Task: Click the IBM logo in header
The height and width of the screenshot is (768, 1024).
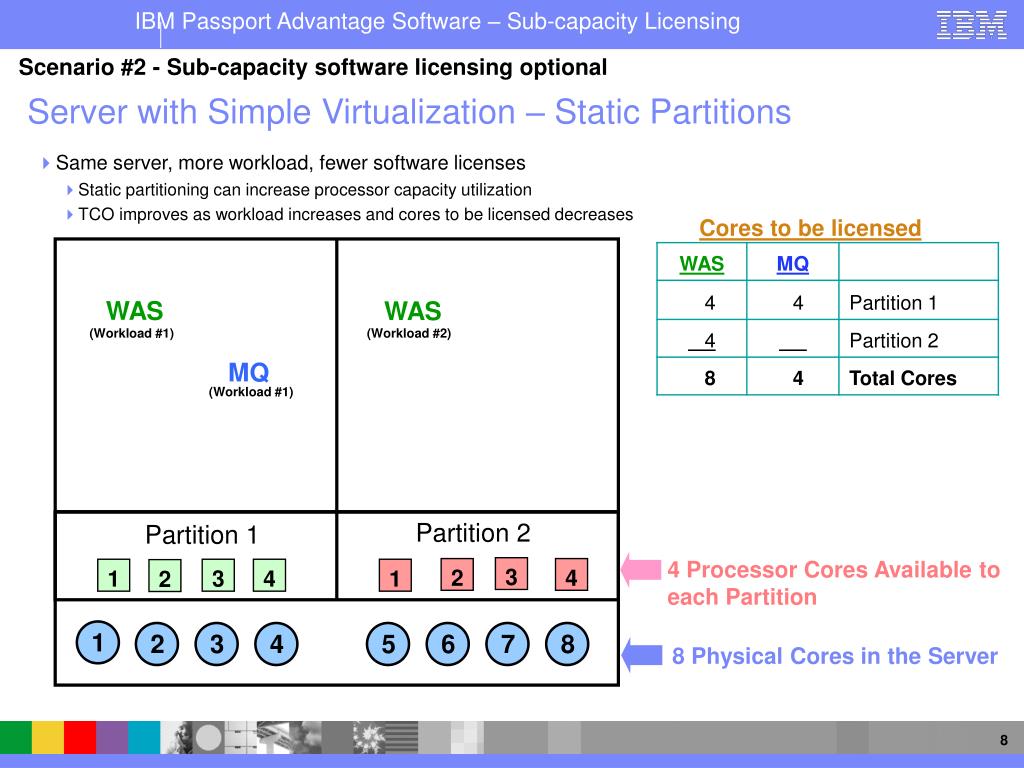Action: coord(971,25)
